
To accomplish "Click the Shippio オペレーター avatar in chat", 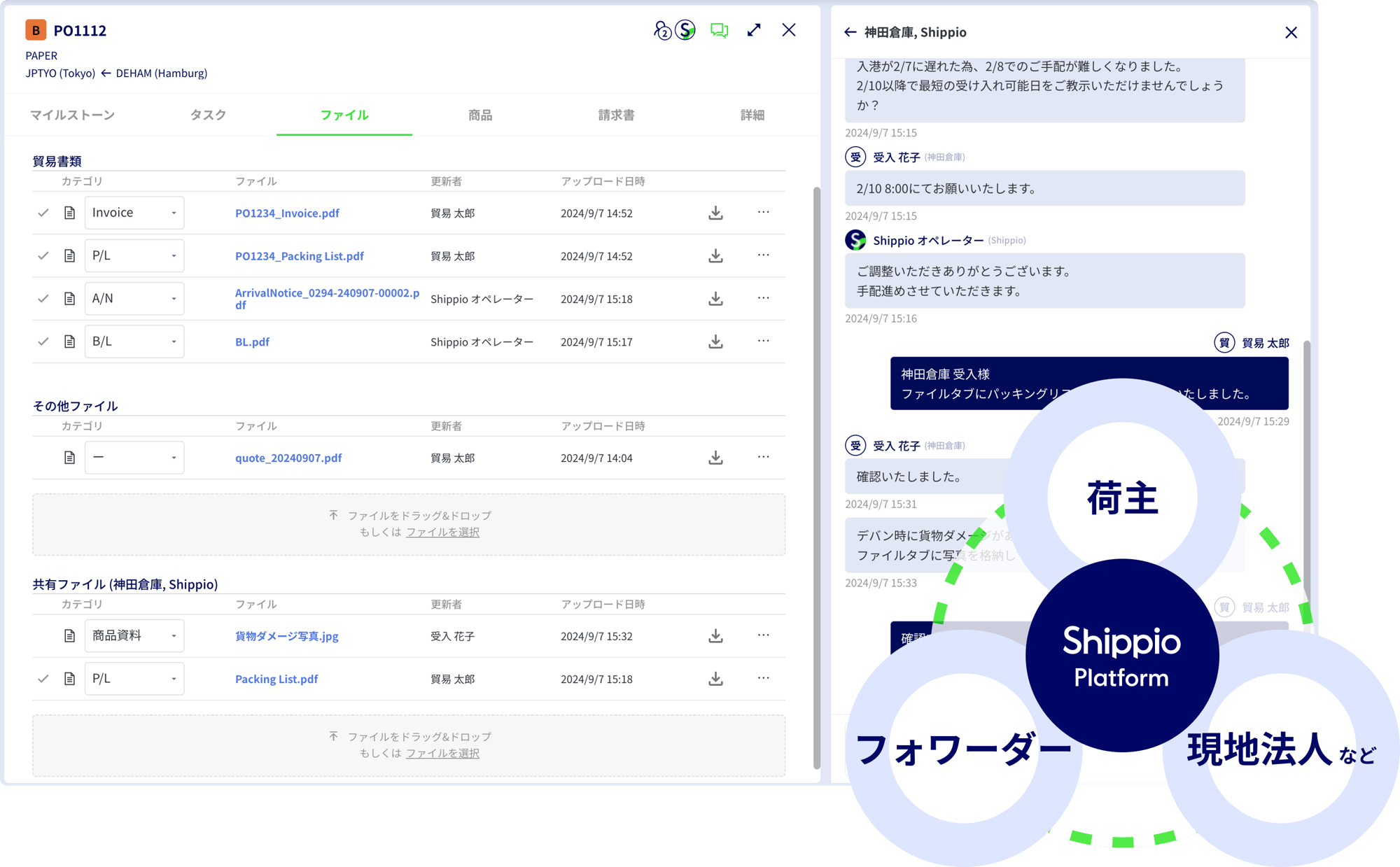I will pos(855,240).
